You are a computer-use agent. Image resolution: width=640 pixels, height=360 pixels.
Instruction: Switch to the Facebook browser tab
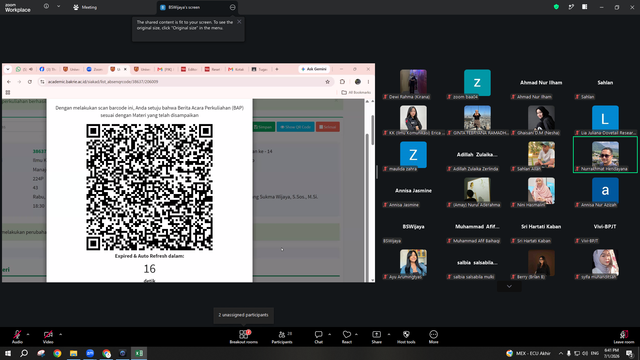48,69
